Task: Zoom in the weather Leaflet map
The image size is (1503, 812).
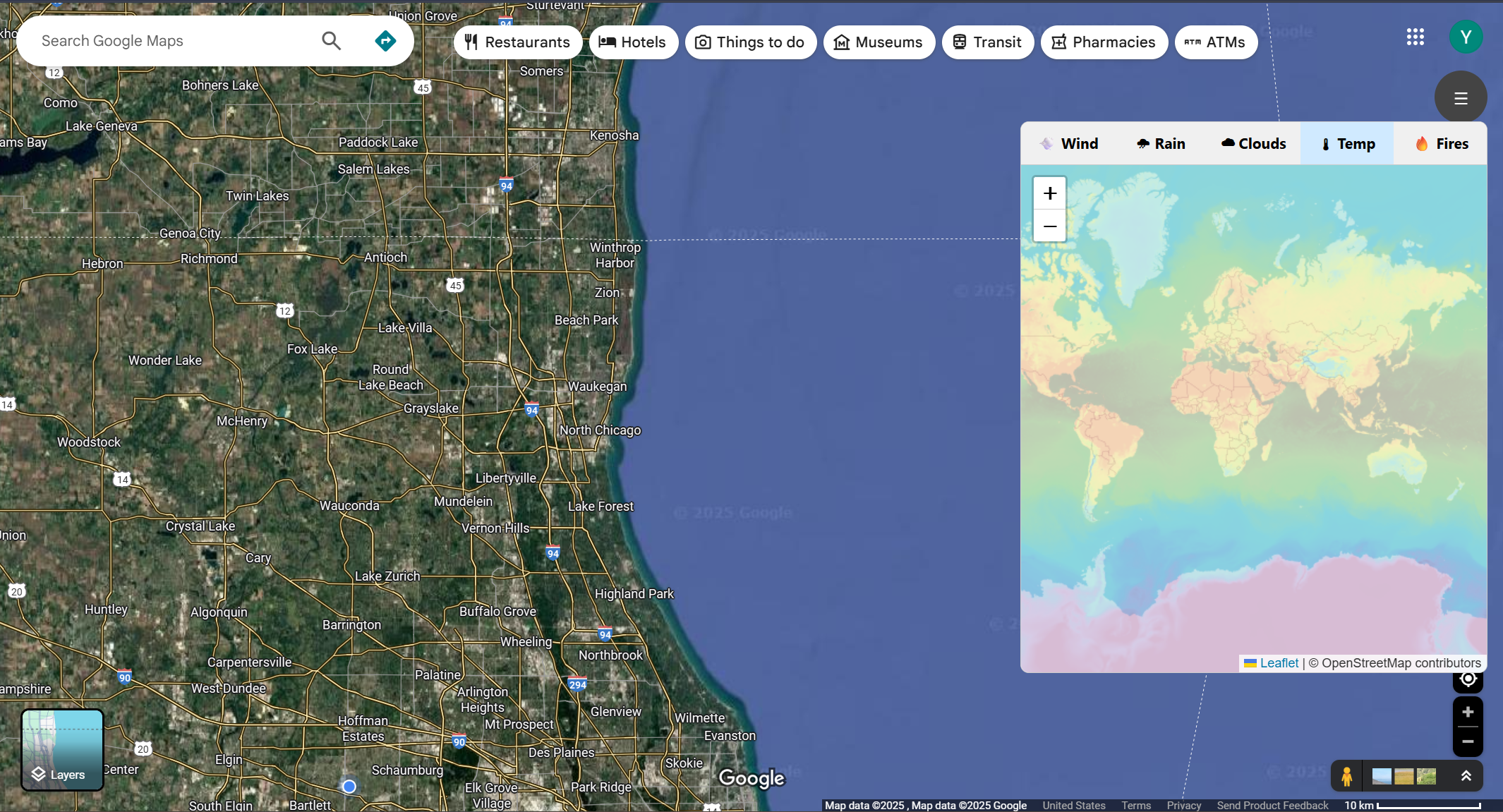Action: [x=1050, y=193]
